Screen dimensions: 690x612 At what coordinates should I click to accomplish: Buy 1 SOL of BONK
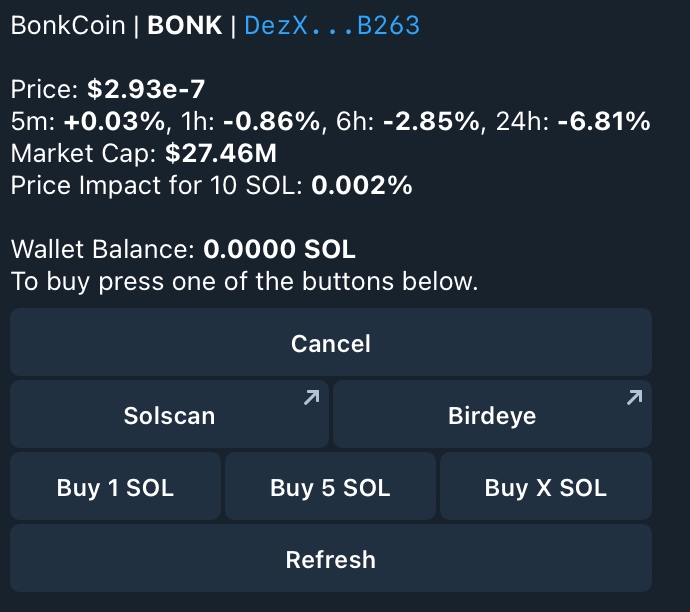tap(115, 488)
